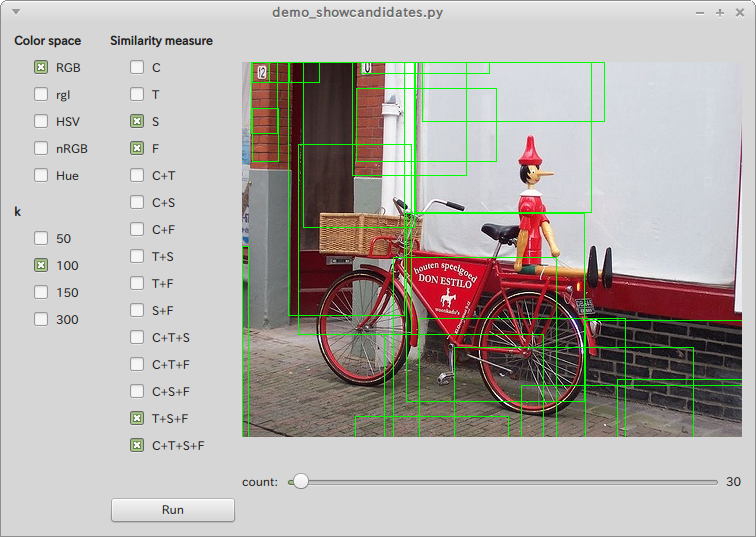Image resolution: width=756 pixels, height=537 pixels.
Task: Click the Similarity measure heading
Action: pos(161,40)
